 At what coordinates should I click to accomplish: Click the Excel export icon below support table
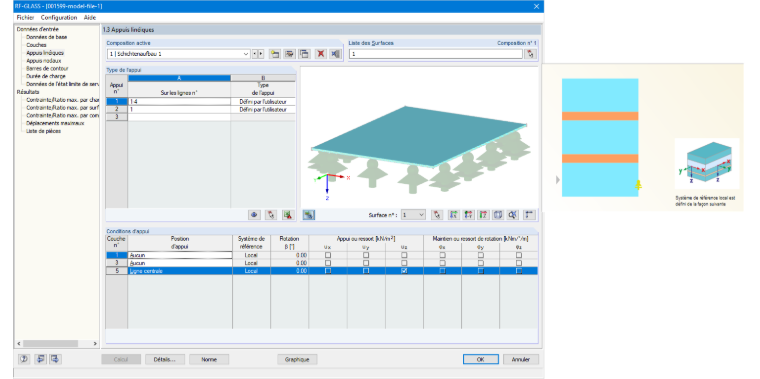(x=288, y=215)
